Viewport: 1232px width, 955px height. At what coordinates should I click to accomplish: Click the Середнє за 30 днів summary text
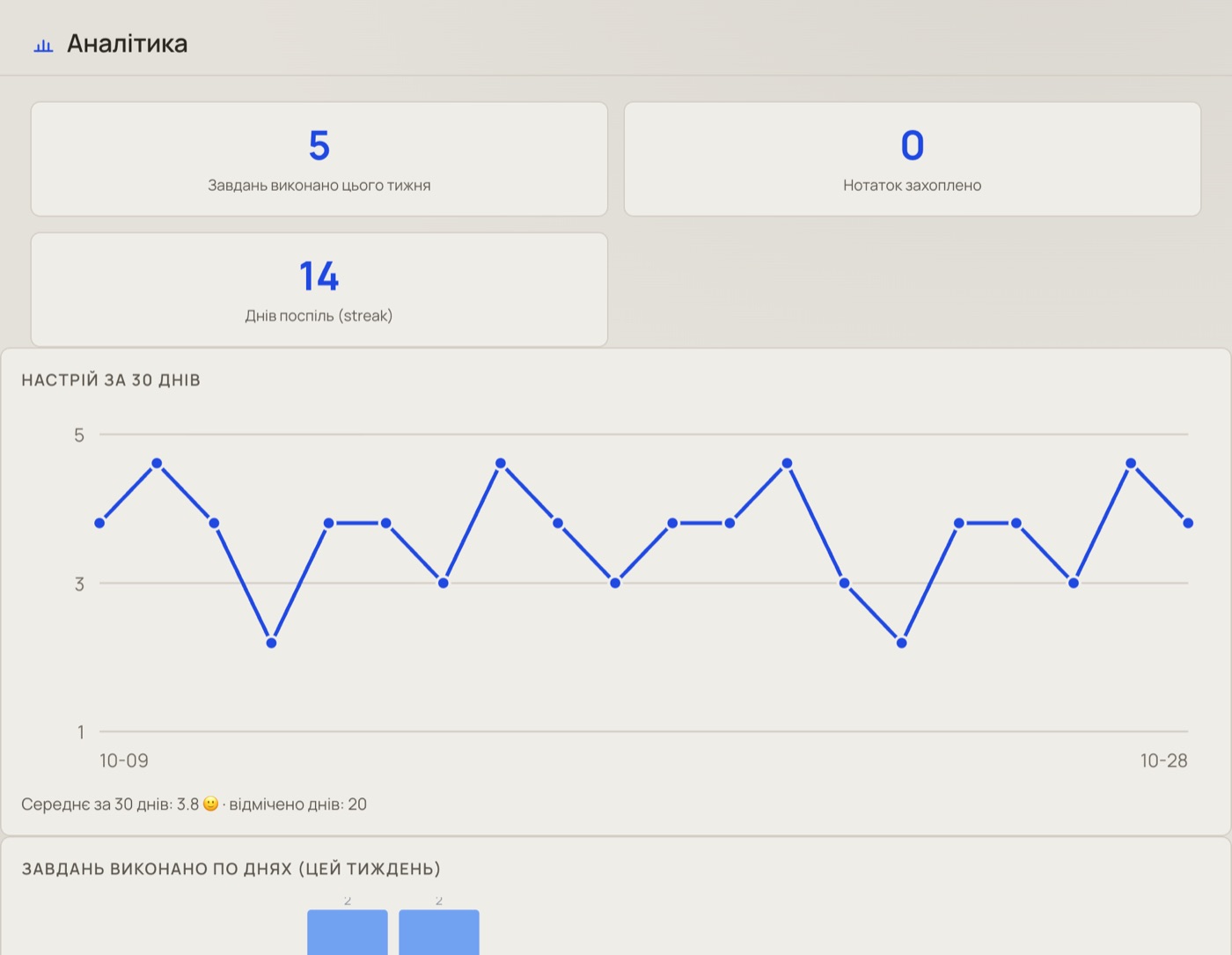click(x=110, y=804)
